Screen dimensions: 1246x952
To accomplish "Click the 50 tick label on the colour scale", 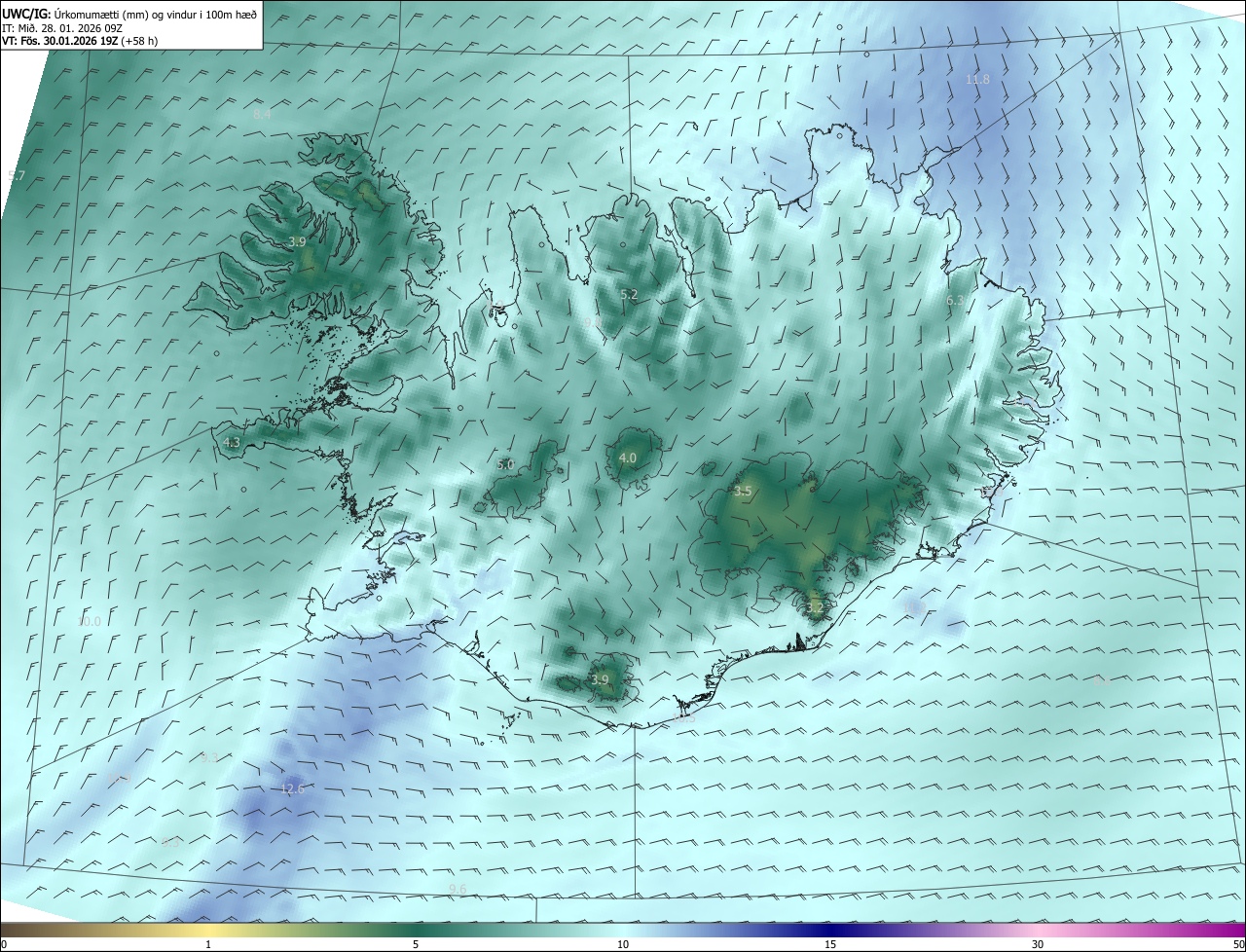I will [1237, 944].
